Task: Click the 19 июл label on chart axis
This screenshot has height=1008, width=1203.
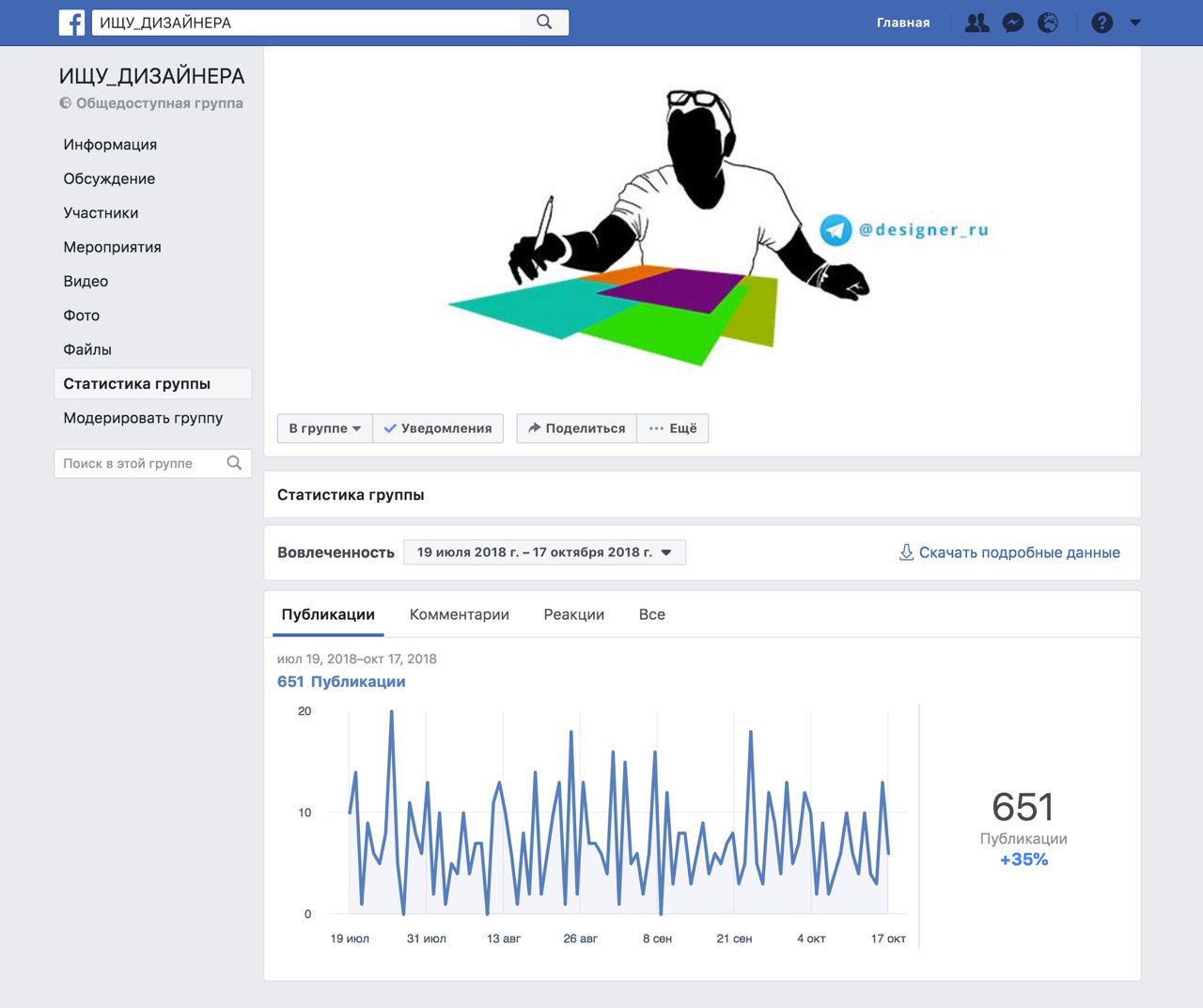Action: 350,938
